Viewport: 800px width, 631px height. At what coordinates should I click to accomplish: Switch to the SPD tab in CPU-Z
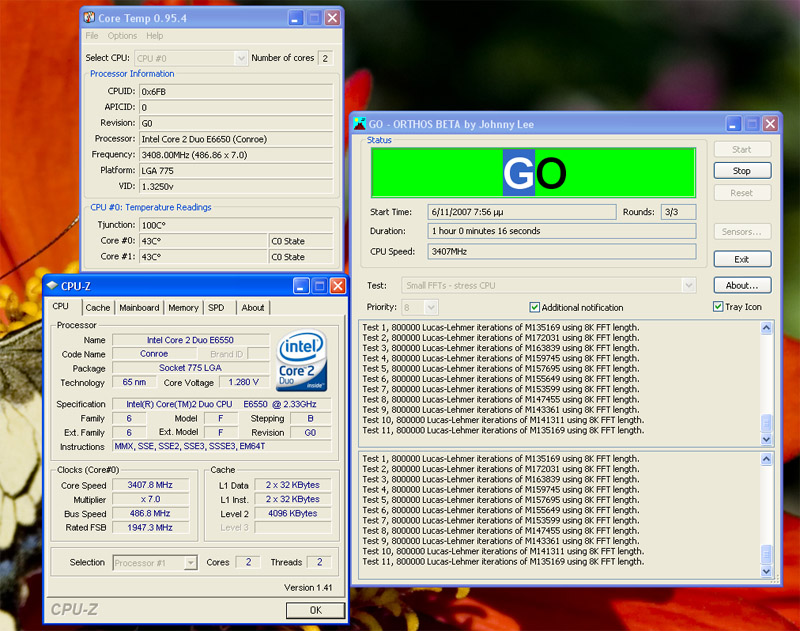216,308
